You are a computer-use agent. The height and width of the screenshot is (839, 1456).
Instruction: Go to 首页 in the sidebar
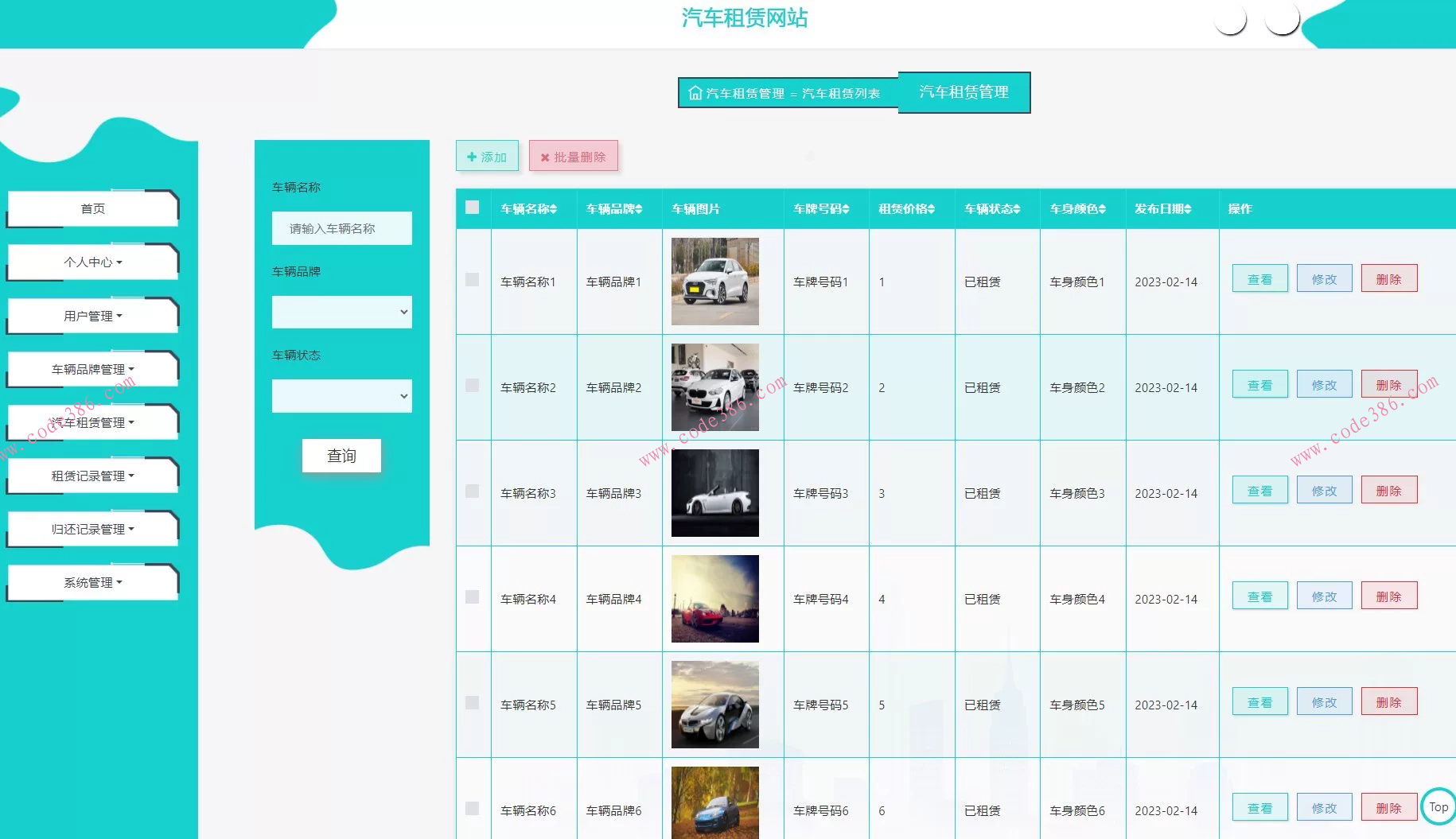pyautogui.click(x=92, y=208)
